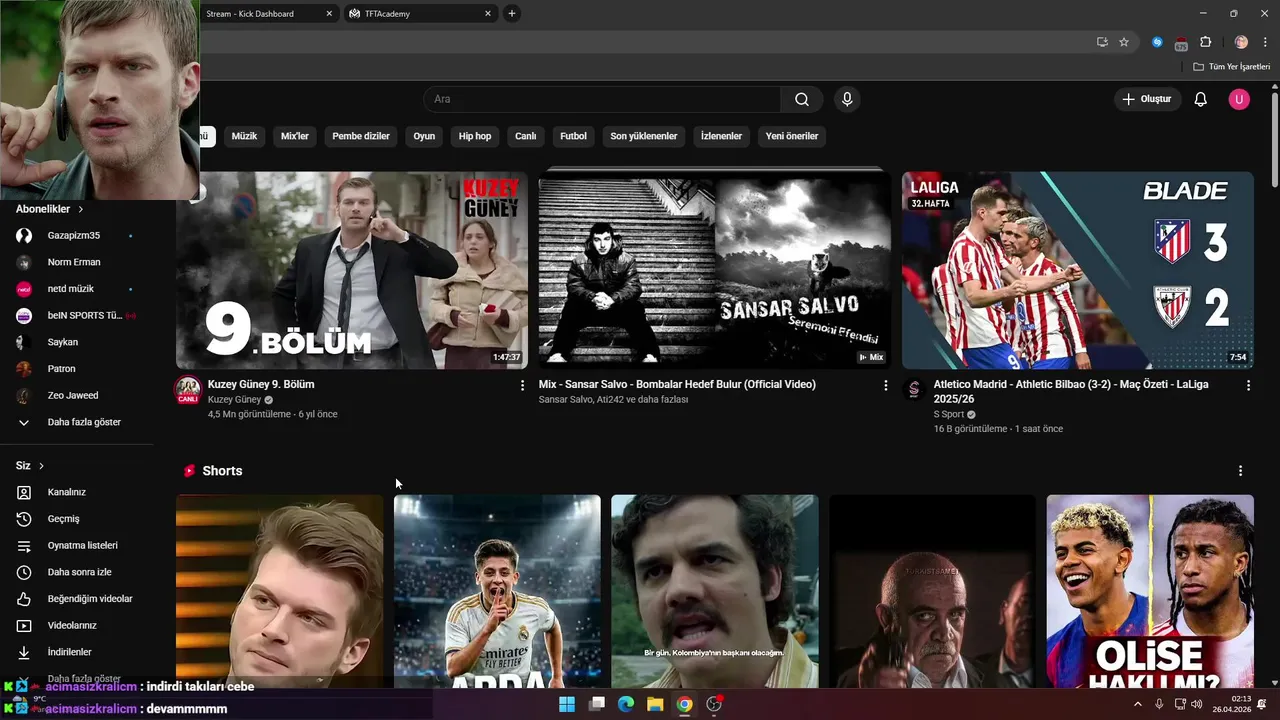Show hidden system tray icons
The image size is (1280, 720).
tap(1137, 704)
